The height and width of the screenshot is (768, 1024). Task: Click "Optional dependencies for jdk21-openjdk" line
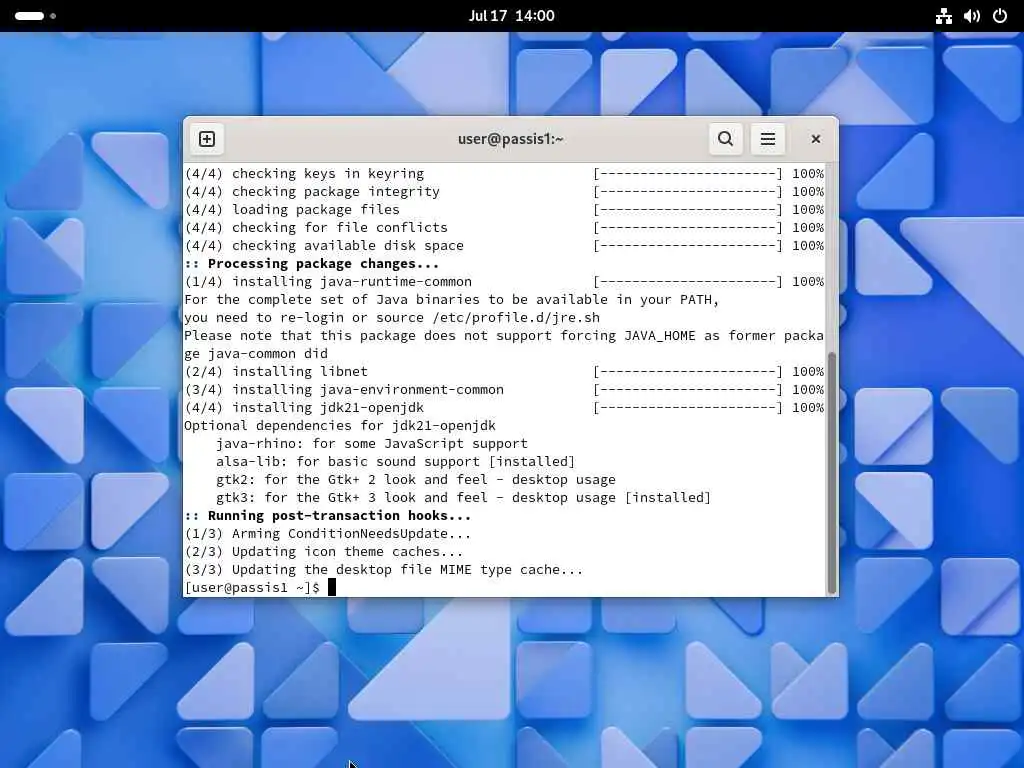pos(340,426)
